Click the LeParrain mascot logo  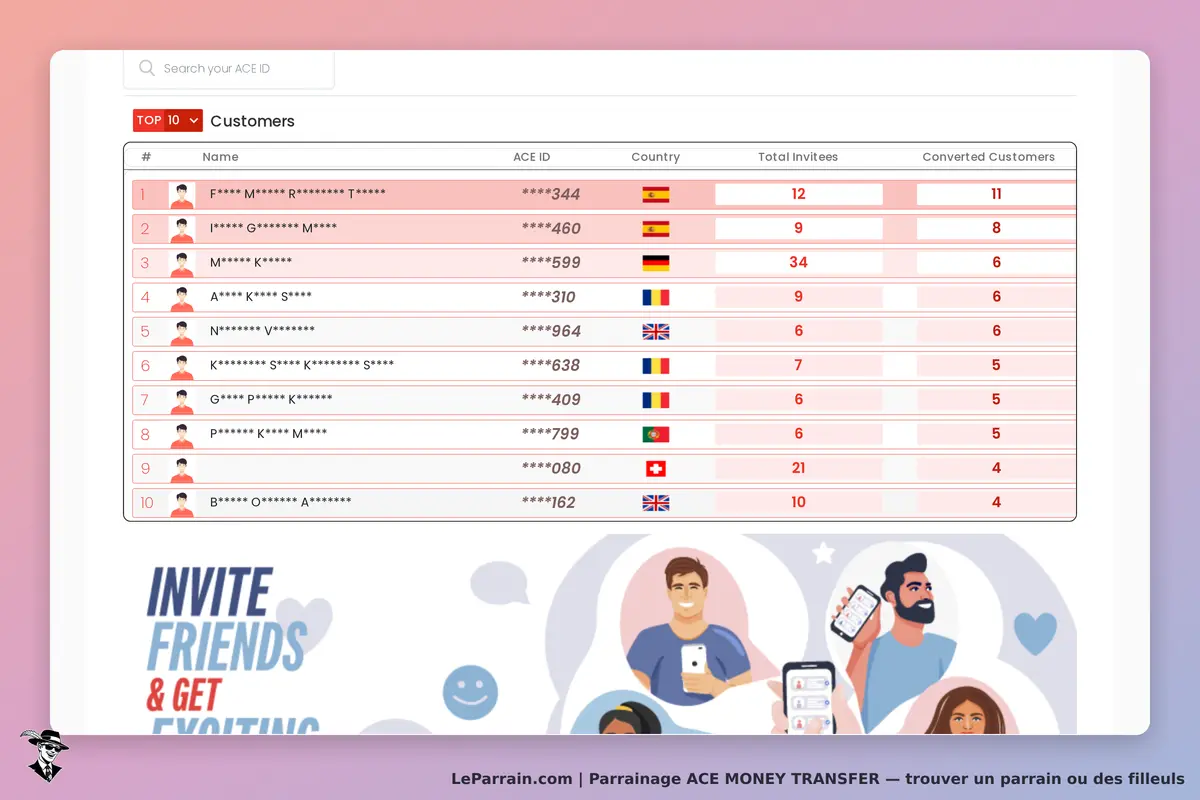tap(43, 755)
